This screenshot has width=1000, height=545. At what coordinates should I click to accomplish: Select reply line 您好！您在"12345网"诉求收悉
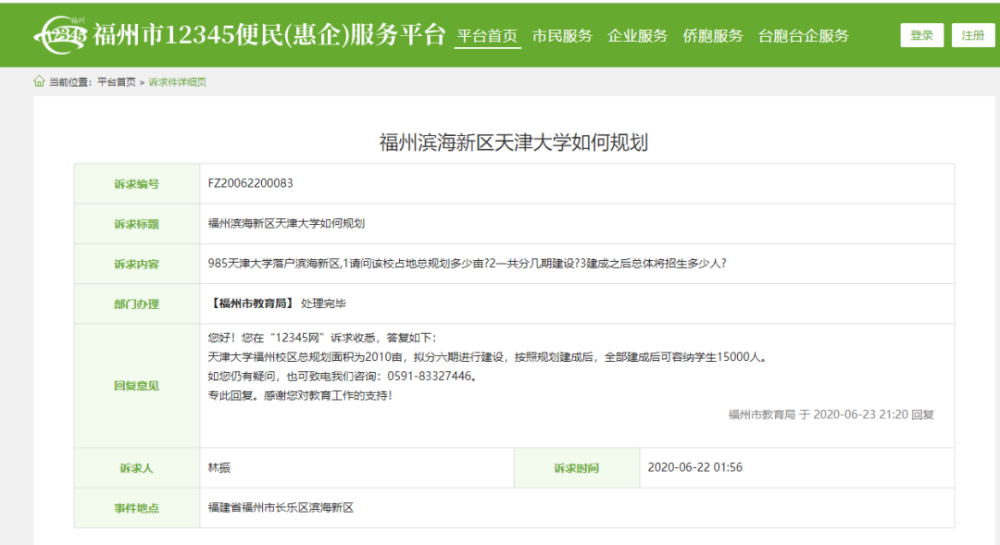[x=322, y=338]
